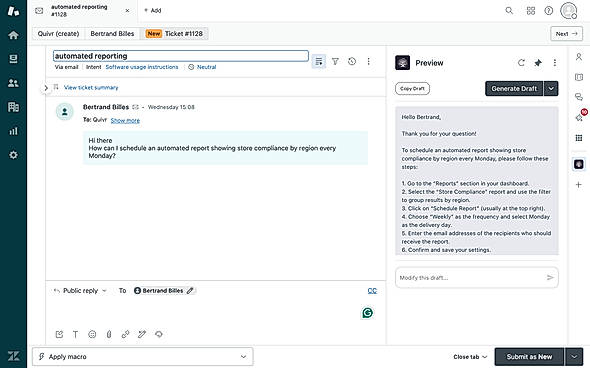This screenshot has width=590, height=368.
Task: Open the Home view in sidebar
Action: pos(13,35)
